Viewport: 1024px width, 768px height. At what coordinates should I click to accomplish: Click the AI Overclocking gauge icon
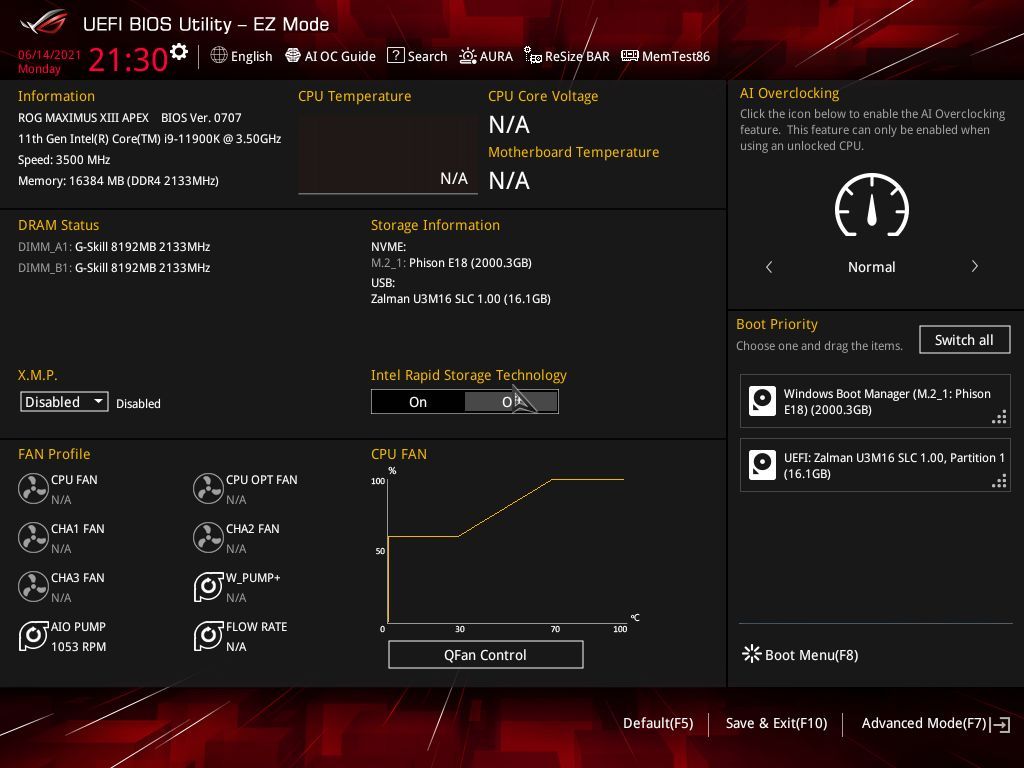(872, 204)
